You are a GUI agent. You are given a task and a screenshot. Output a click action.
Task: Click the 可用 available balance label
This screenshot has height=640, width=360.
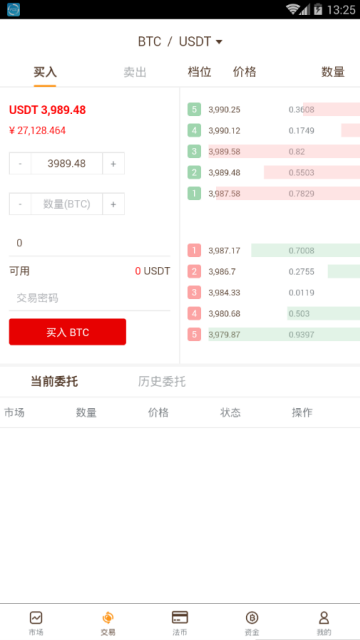click(x=19, y=271)
